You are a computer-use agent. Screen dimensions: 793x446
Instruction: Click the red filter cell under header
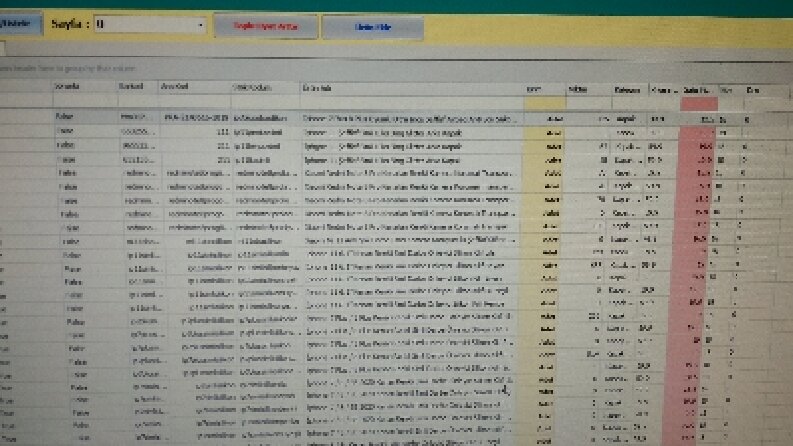(698, 104)
